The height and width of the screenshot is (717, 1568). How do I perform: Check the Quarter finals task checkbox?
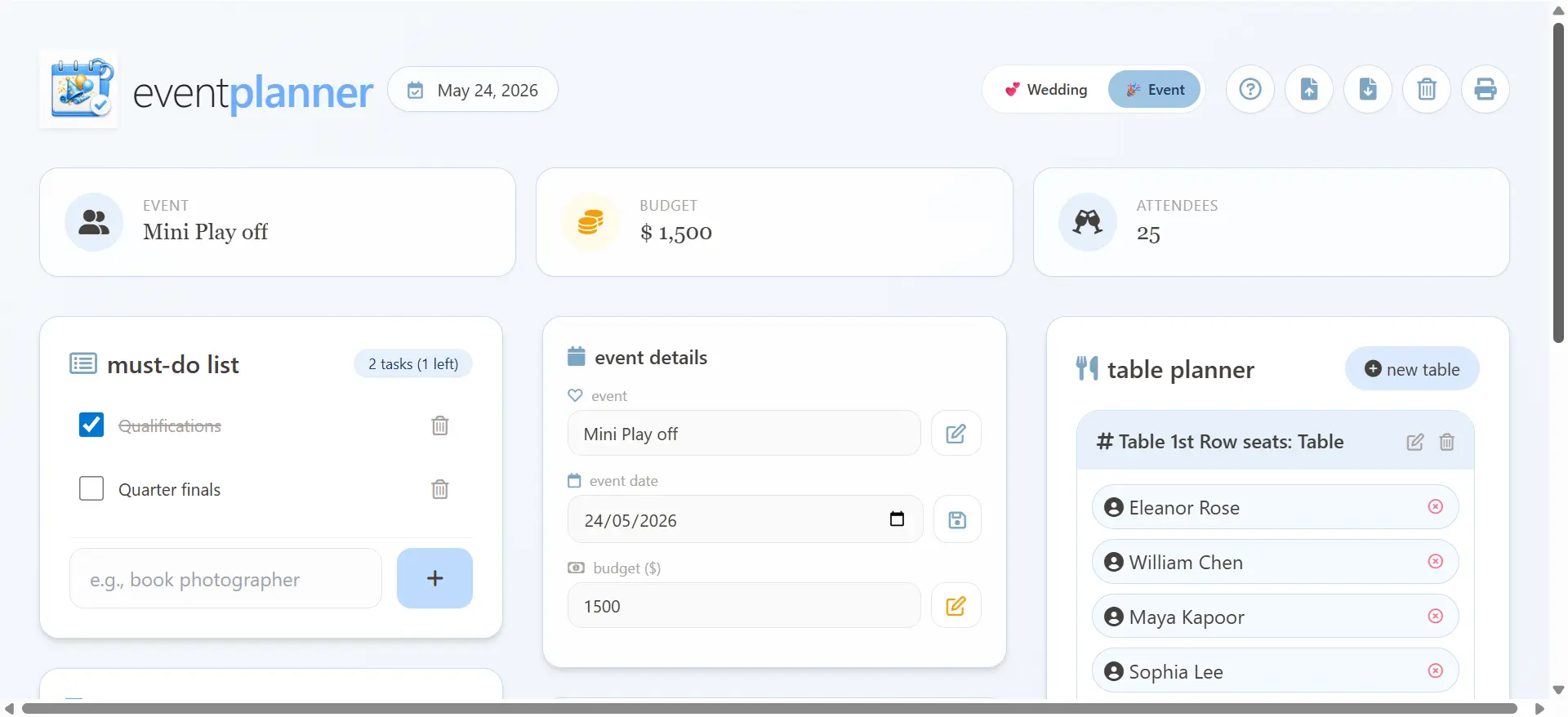[91, 488]
